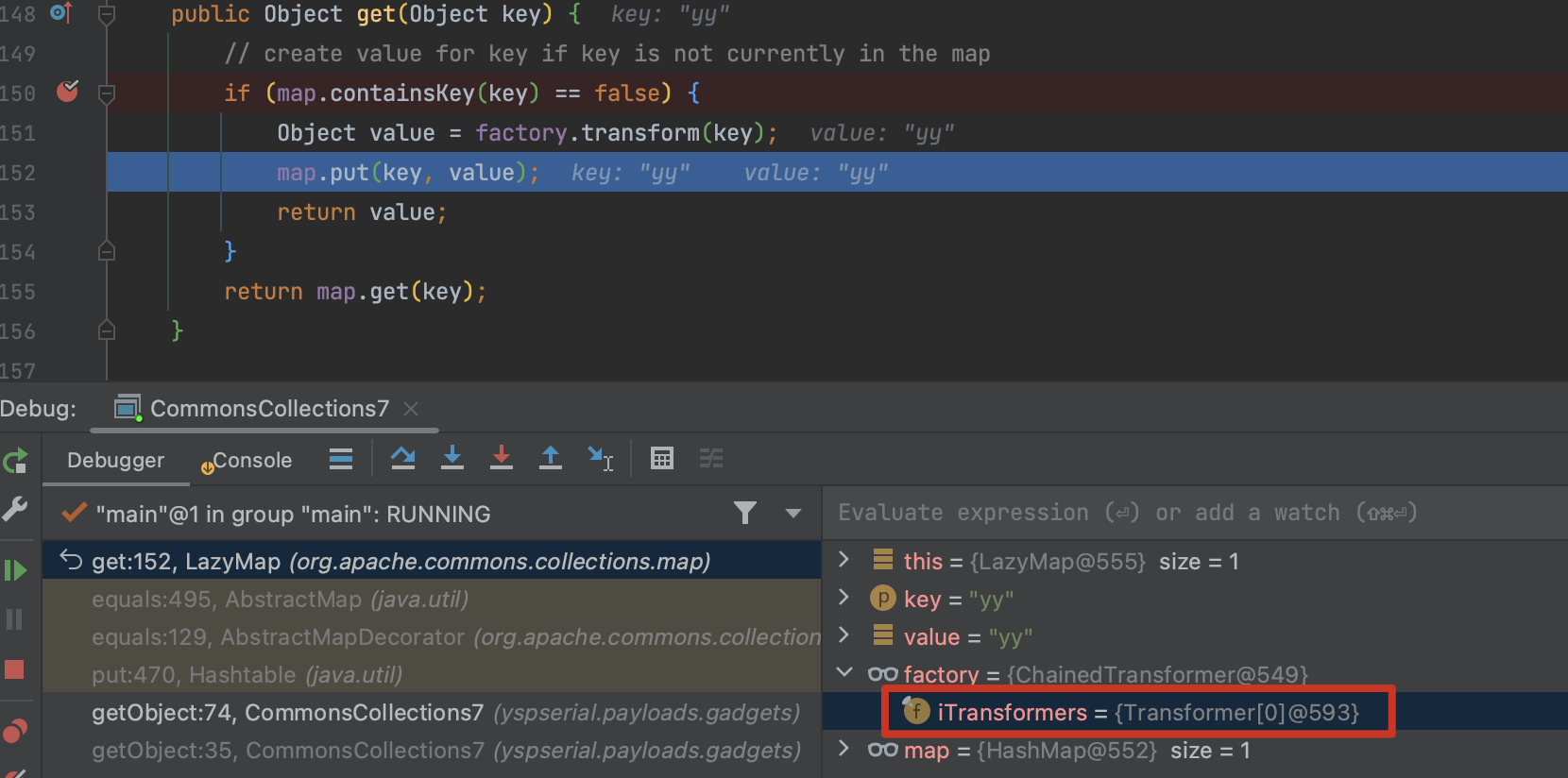Expand the 'key' variable node
1568x778 pixels.
(844, 598)
